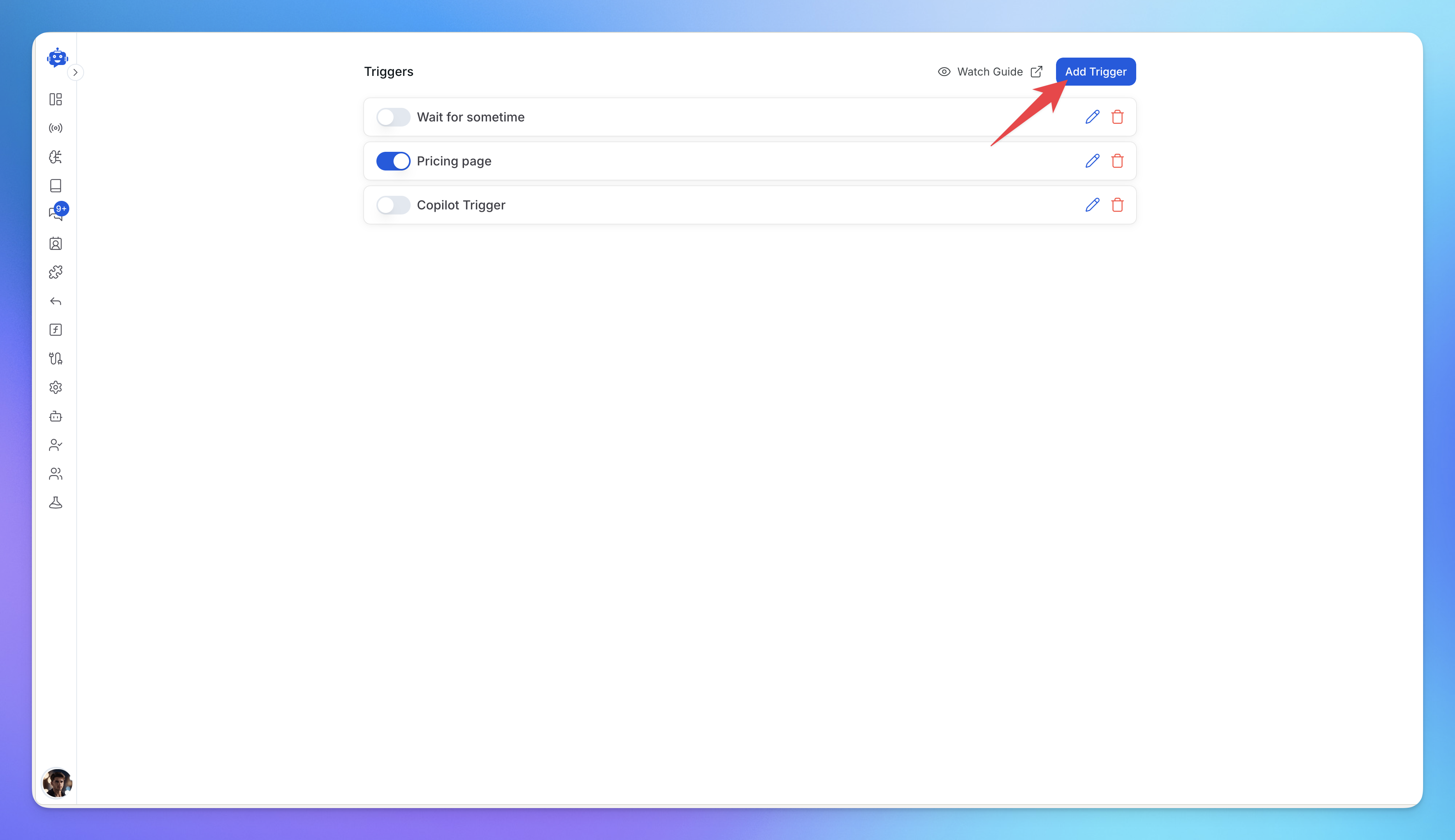Expand the sidebar with chevron arrow
Viewport: 1455px width, 840px height.
click(75, 73)
